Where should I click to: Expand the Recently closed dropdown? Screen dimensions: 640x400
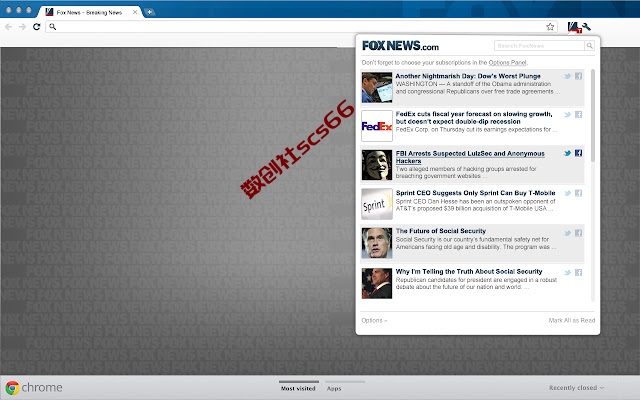point(576,388)
